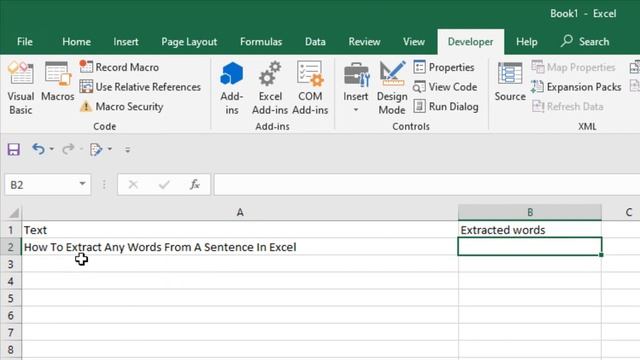Open the Undo history dropdown arrow
This screenshot has height=360, width=640.
pyautogui.click(x=52, y=149)
